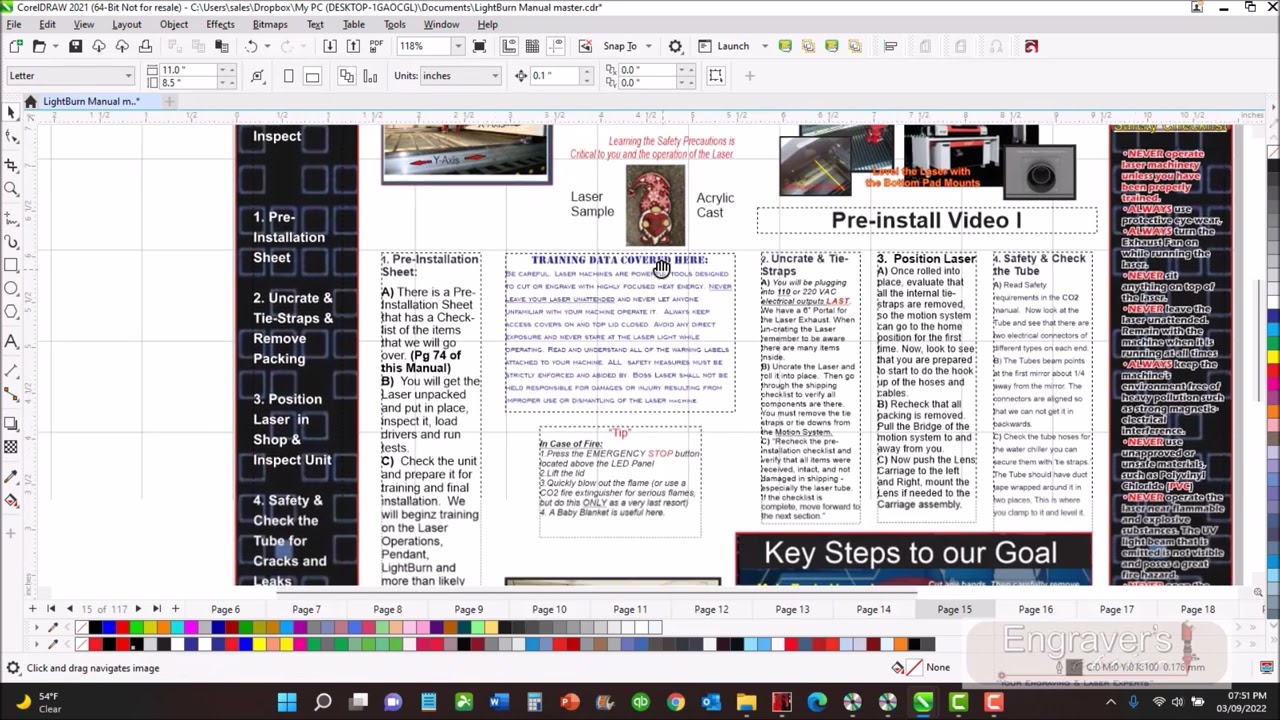1280x720 pixels.
Task: Expand the Undo history dropdown arrow
Action: tap(268, 46)
